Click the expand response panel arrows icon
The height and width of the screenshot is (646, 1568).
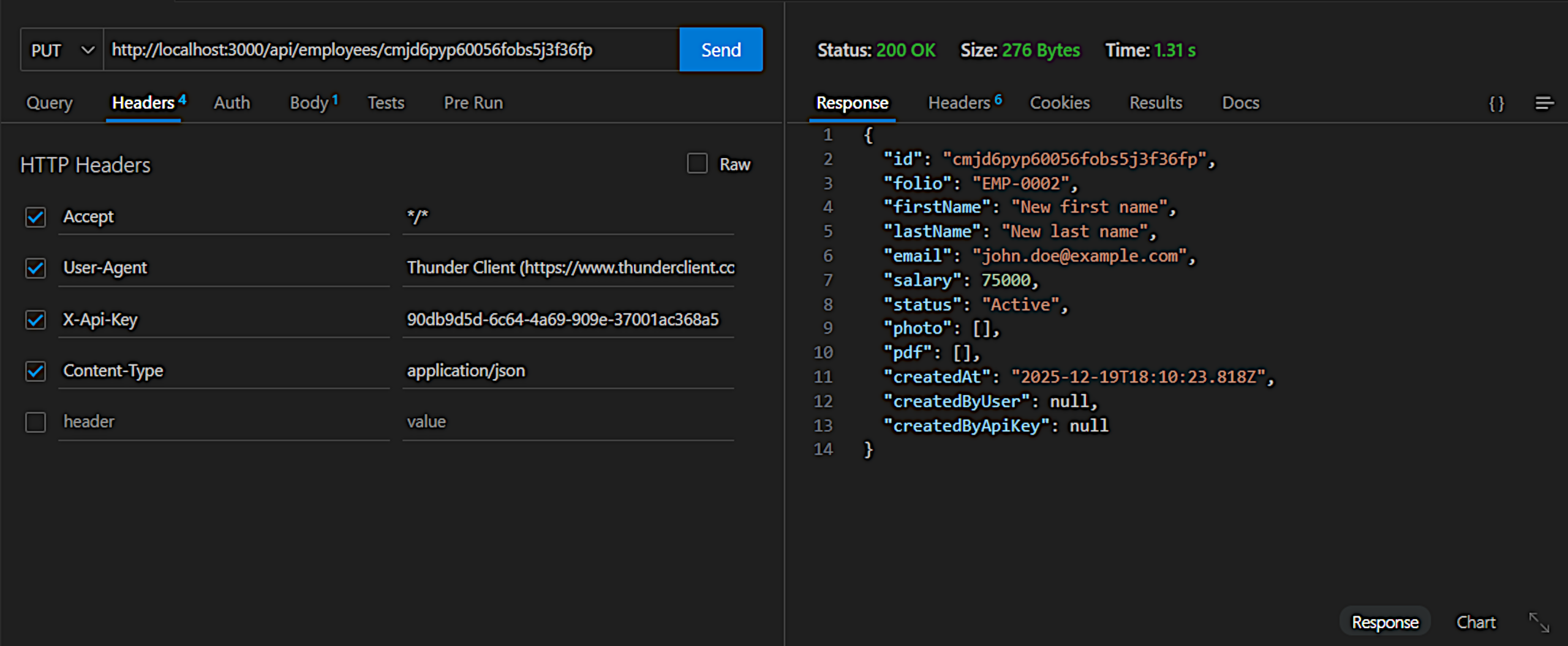[x=1539, y=622]
